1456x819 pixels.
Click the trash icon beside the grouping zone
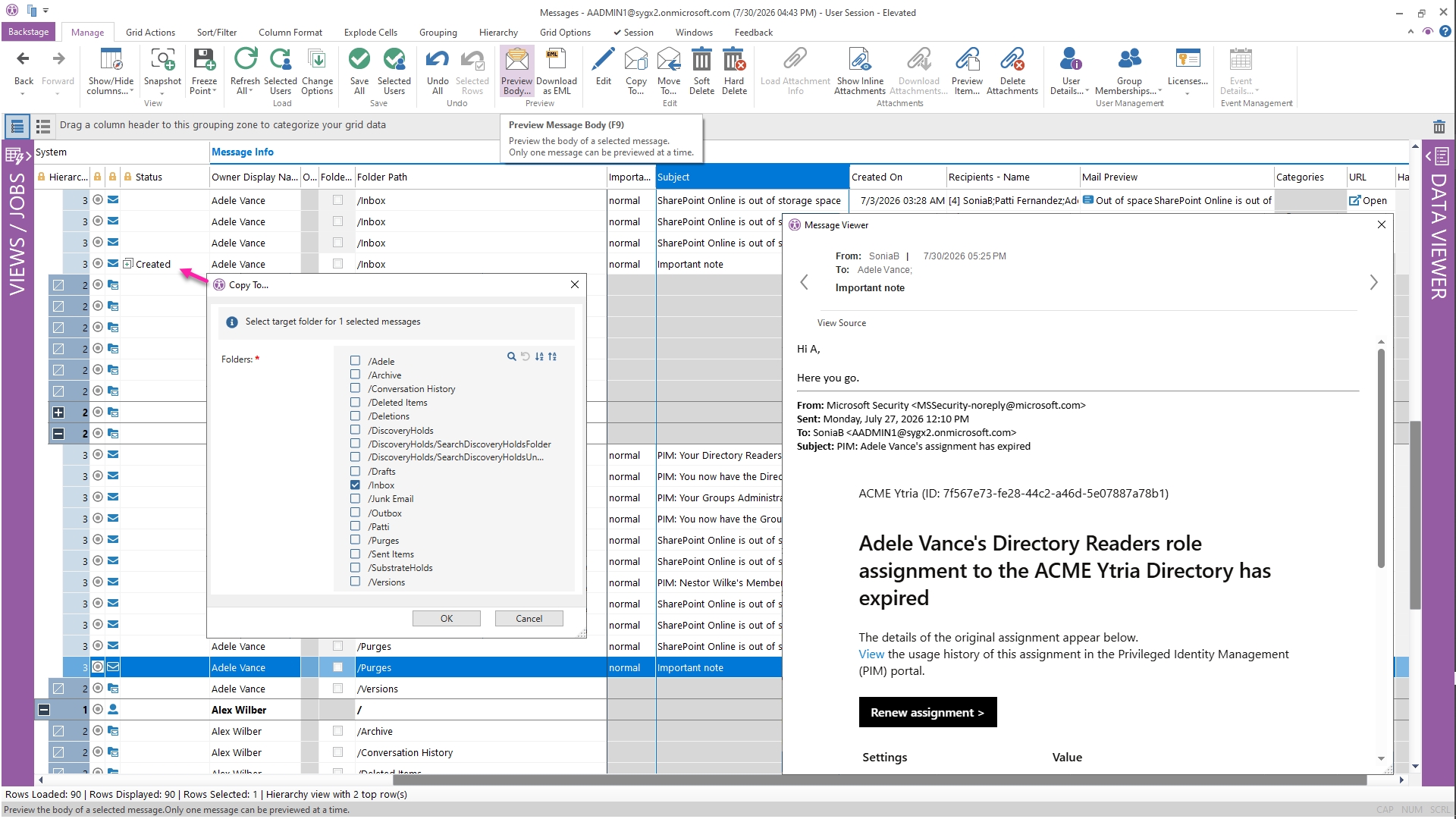coord(1439,127)
